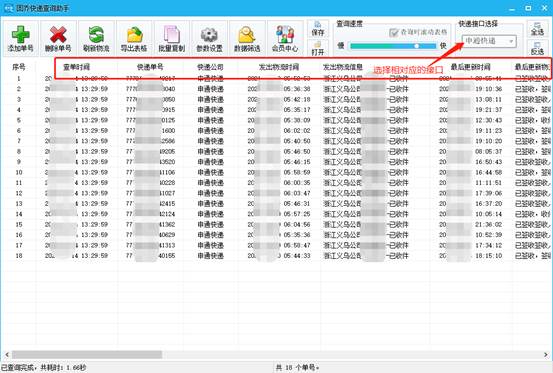Select row number 1 in the table
This screenshot has width=553, height=373.
pyautogui.click(x=19, y=79)
